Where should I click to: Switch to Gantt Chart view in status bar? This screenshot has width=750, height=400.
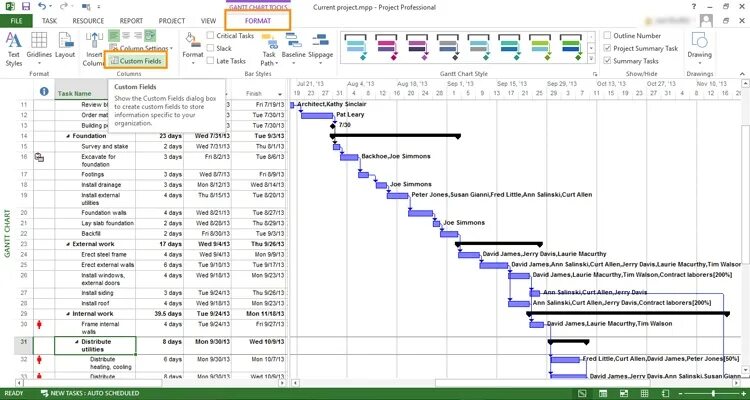582,393
